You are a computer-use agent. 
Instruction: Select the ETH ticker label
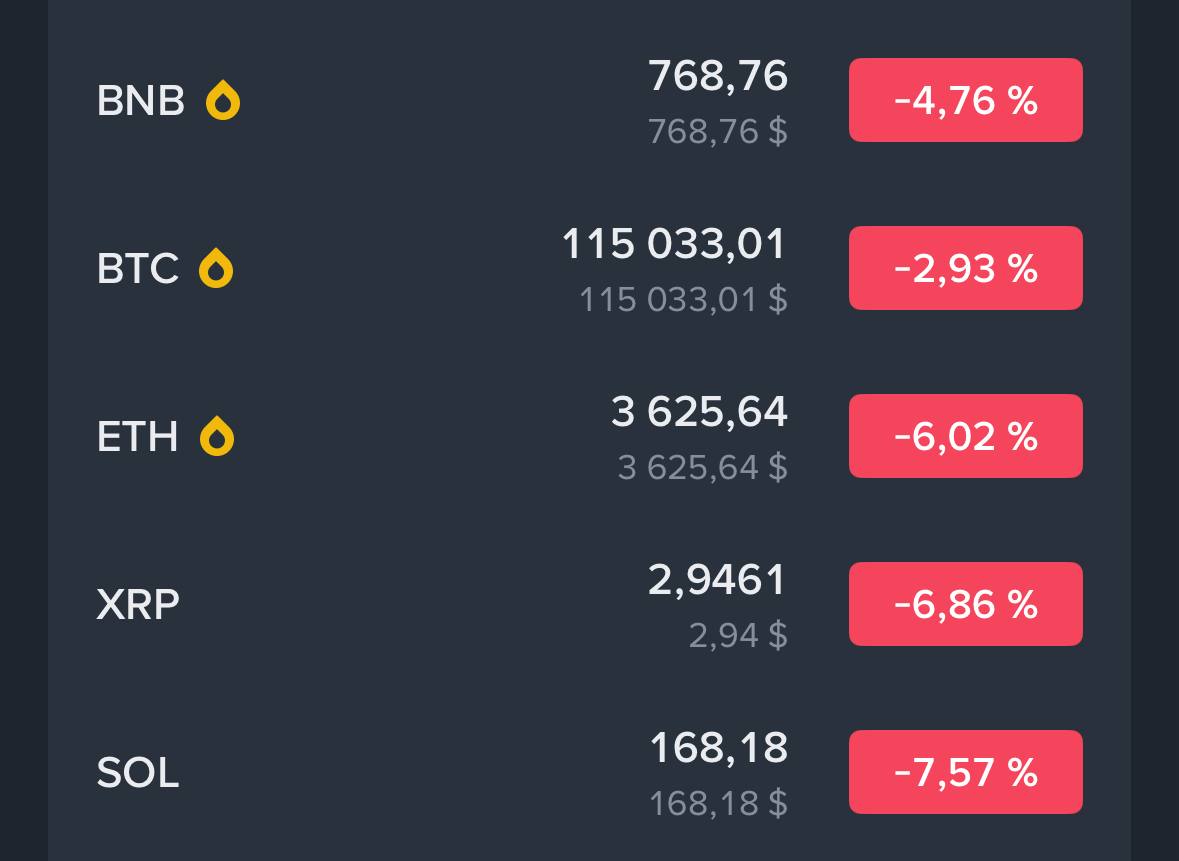tap(138, 436)
